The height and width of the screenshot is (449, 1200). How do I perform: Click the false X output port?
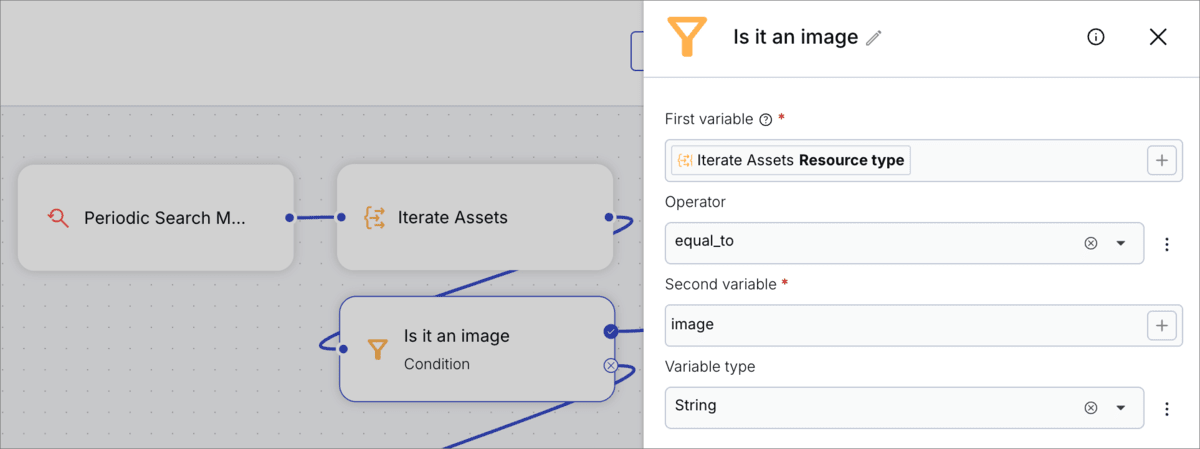pos(610,366)
